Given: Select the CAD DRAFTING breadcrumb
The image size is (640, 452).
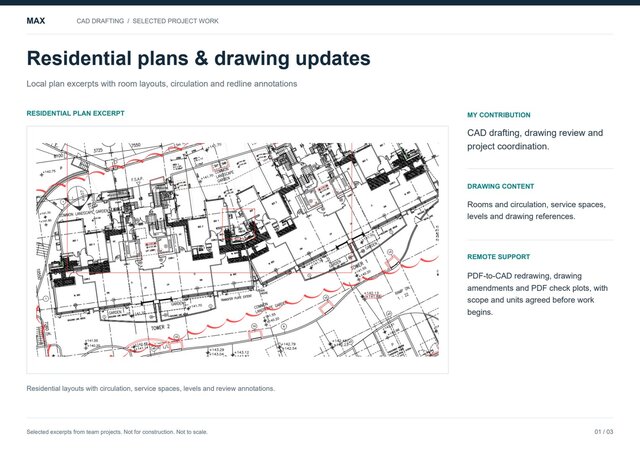Looking at the screenshot, I should (x=100, y=21).
